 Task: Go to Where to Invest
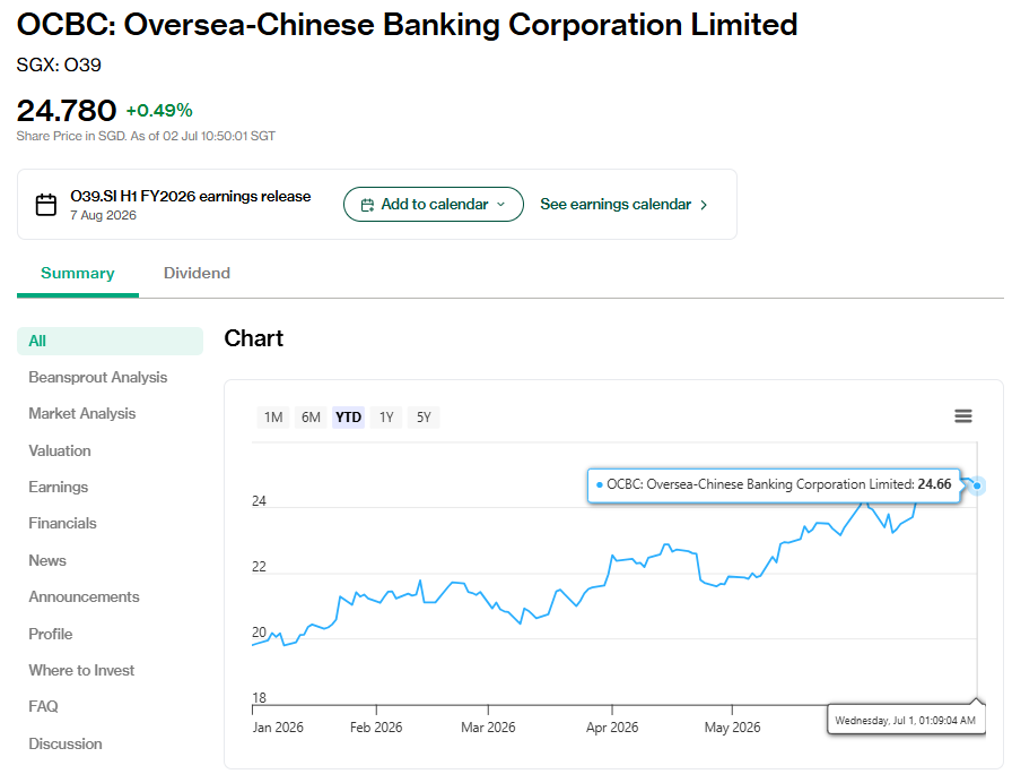coord(81,670)
